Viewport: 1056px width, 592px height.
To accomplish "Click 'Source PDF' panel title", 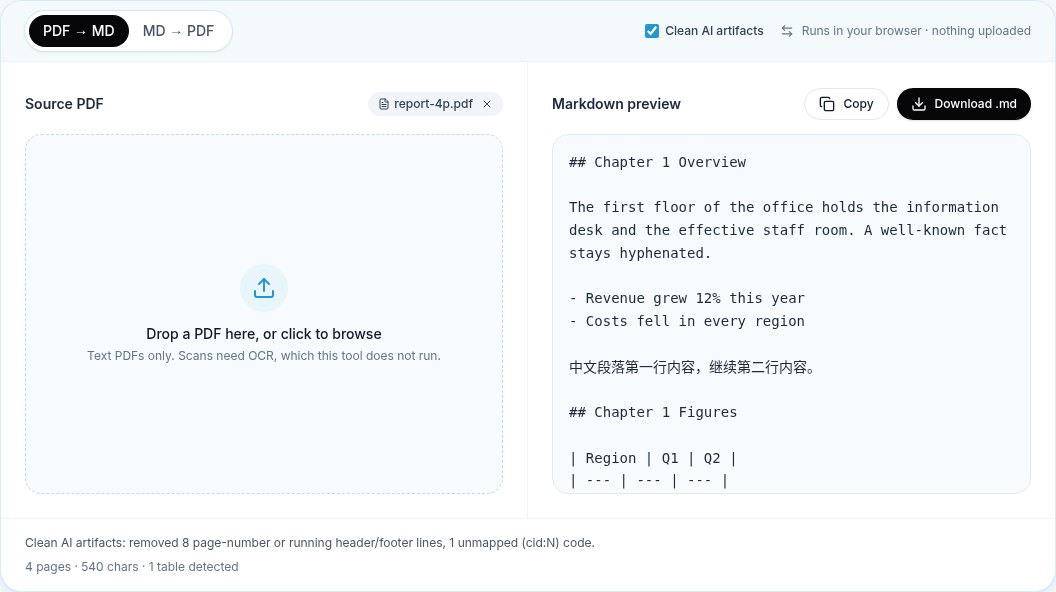I will point(64,104).
